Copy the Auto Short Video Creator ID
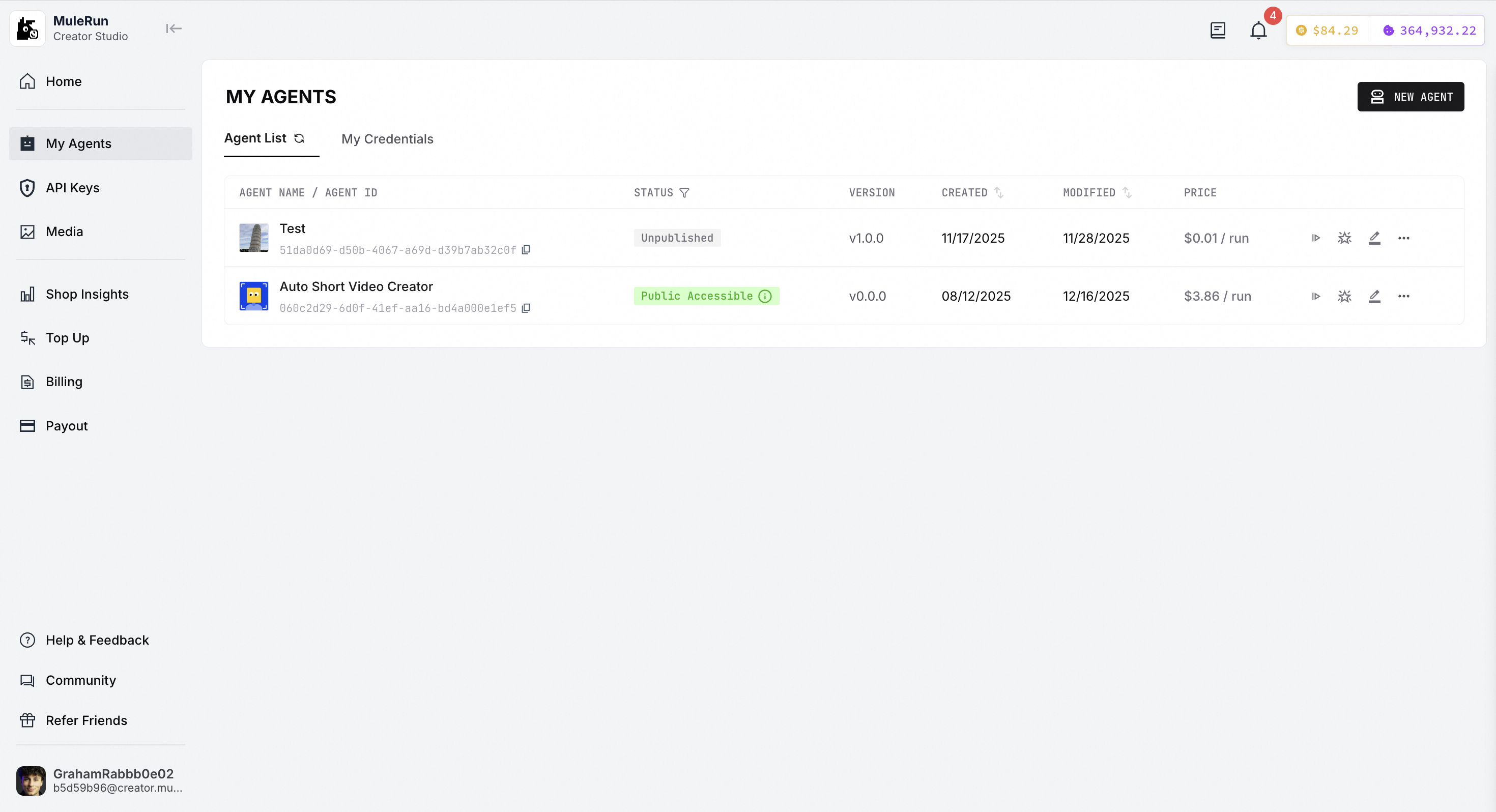 tap(526, 308)
